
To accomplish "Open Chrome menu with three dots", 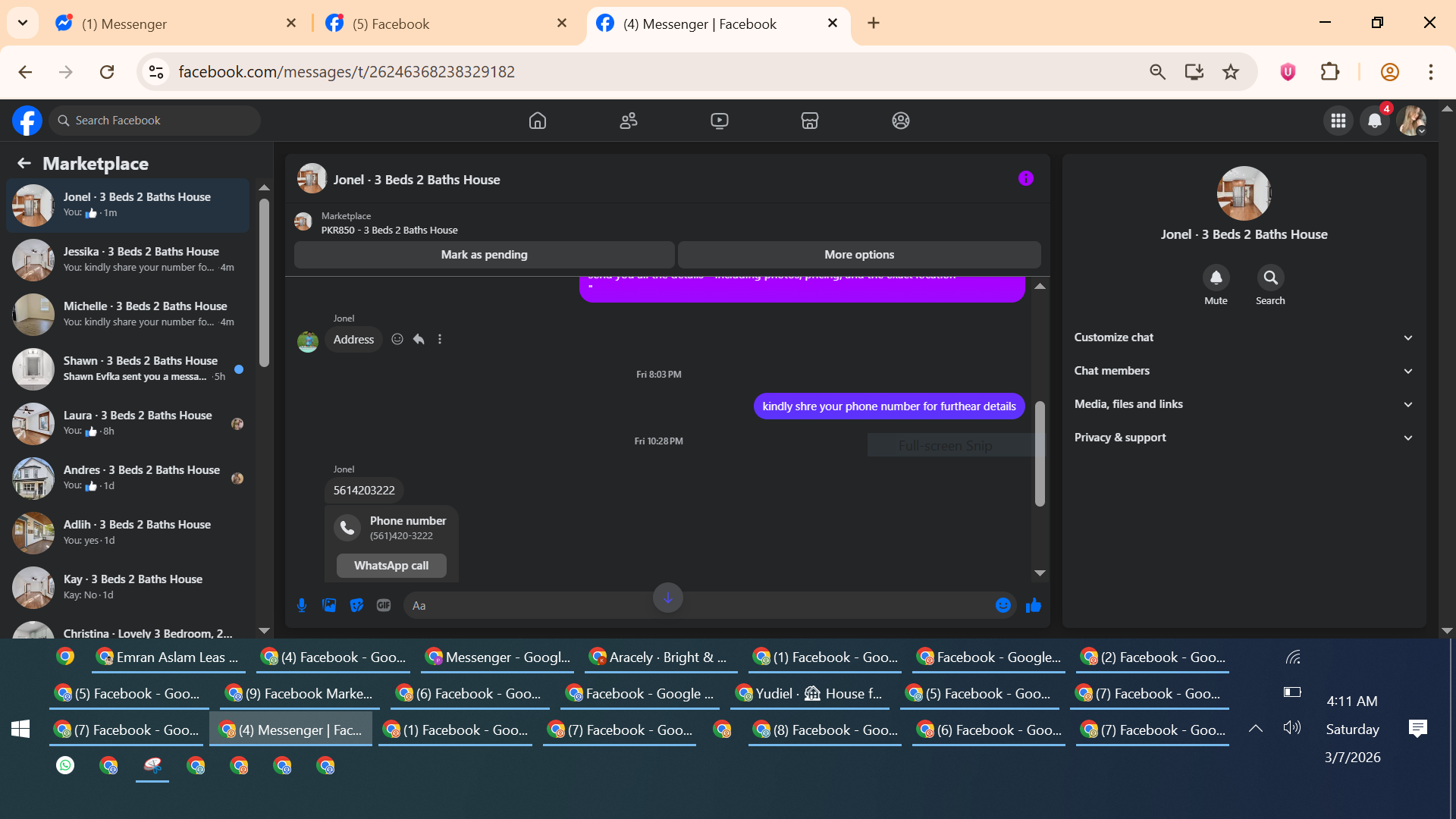I will [1431, 72].
